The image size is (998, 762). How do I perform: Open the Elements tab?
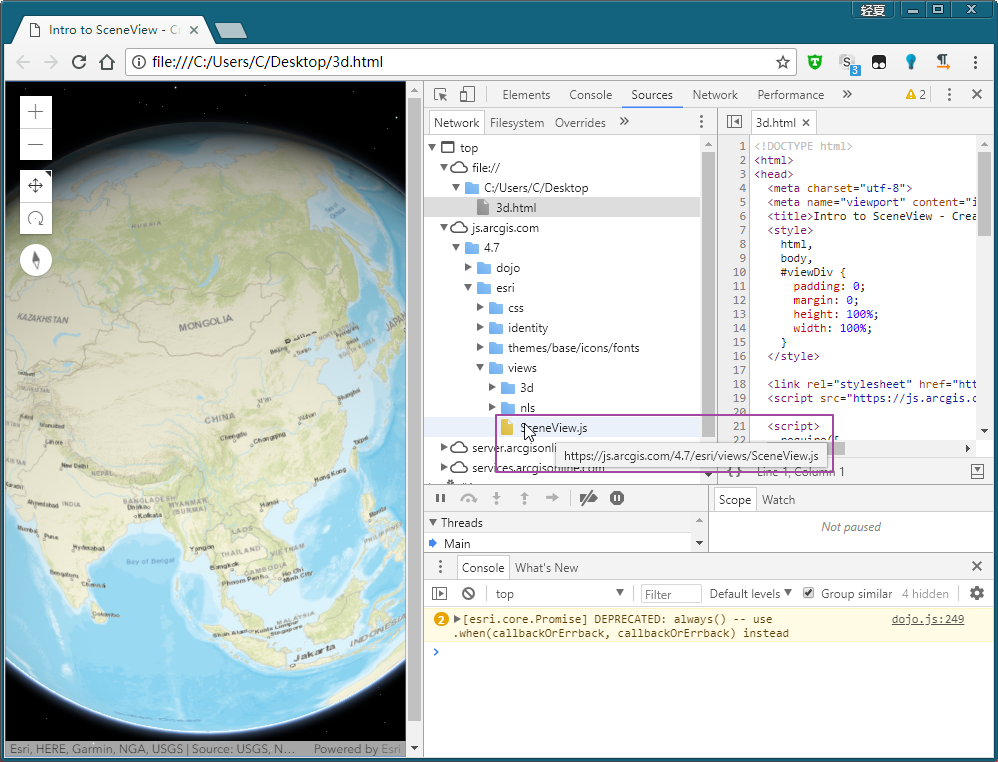(526, 94)
